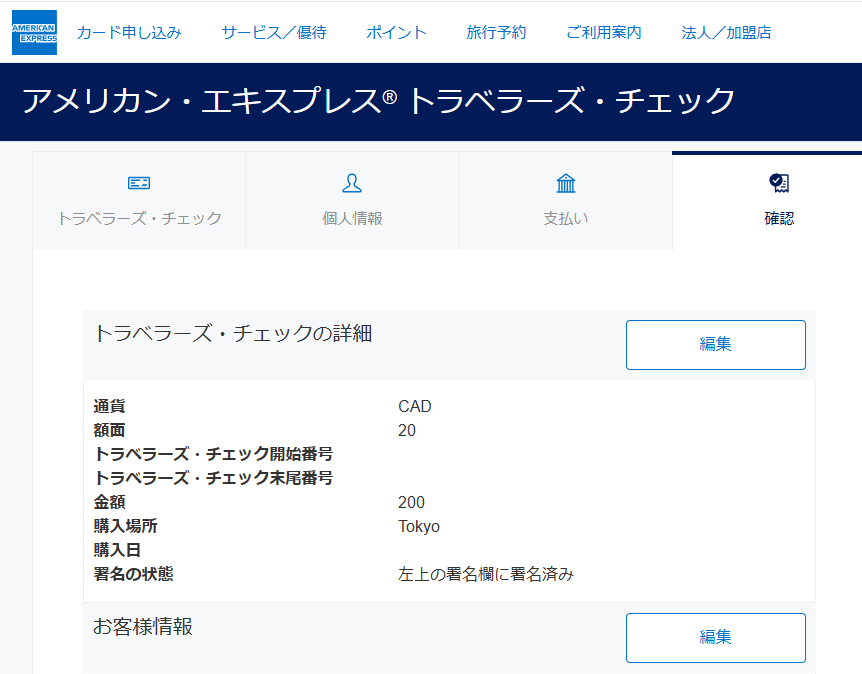The width and height of the screenshot is (862, 674).
Task: Open the カード申し込み menu
Action: point(129,32)
